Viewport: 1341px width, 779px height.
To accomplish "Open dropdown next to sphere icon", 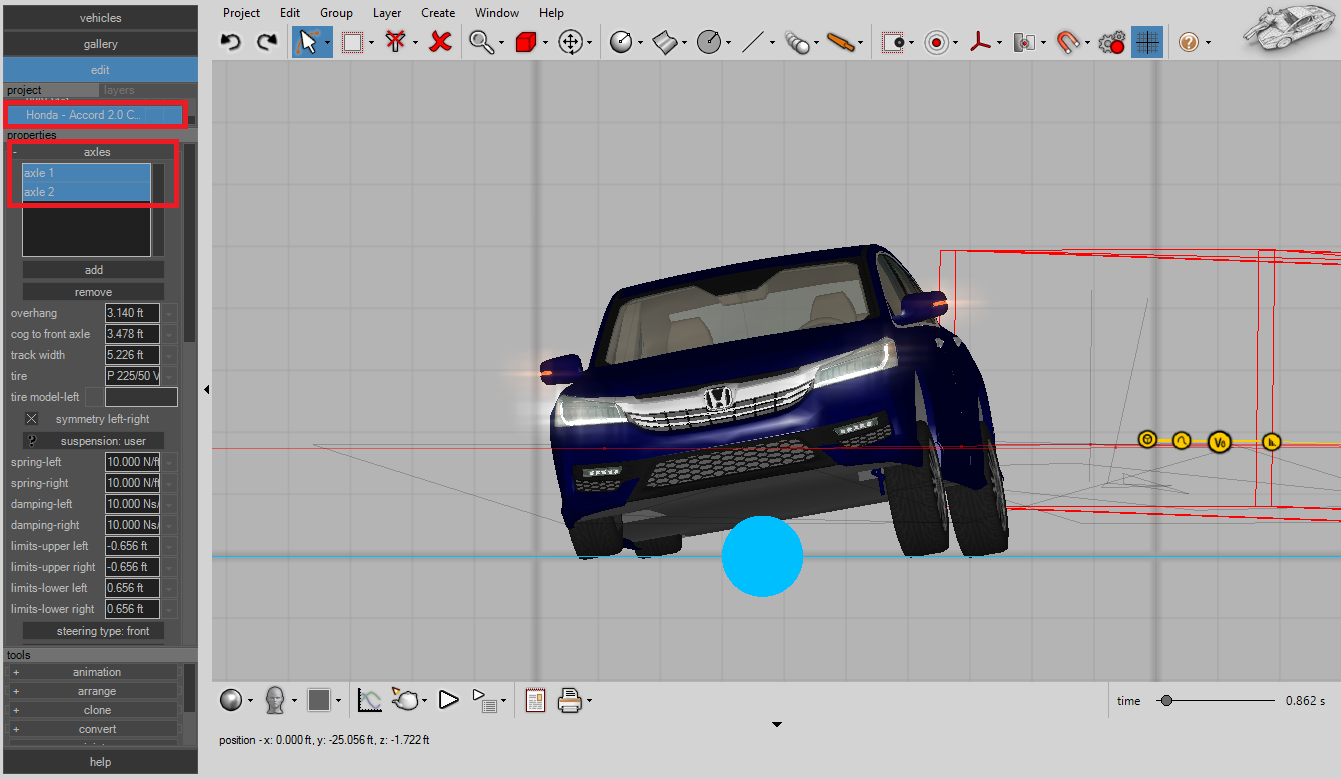I will point(250,701).
